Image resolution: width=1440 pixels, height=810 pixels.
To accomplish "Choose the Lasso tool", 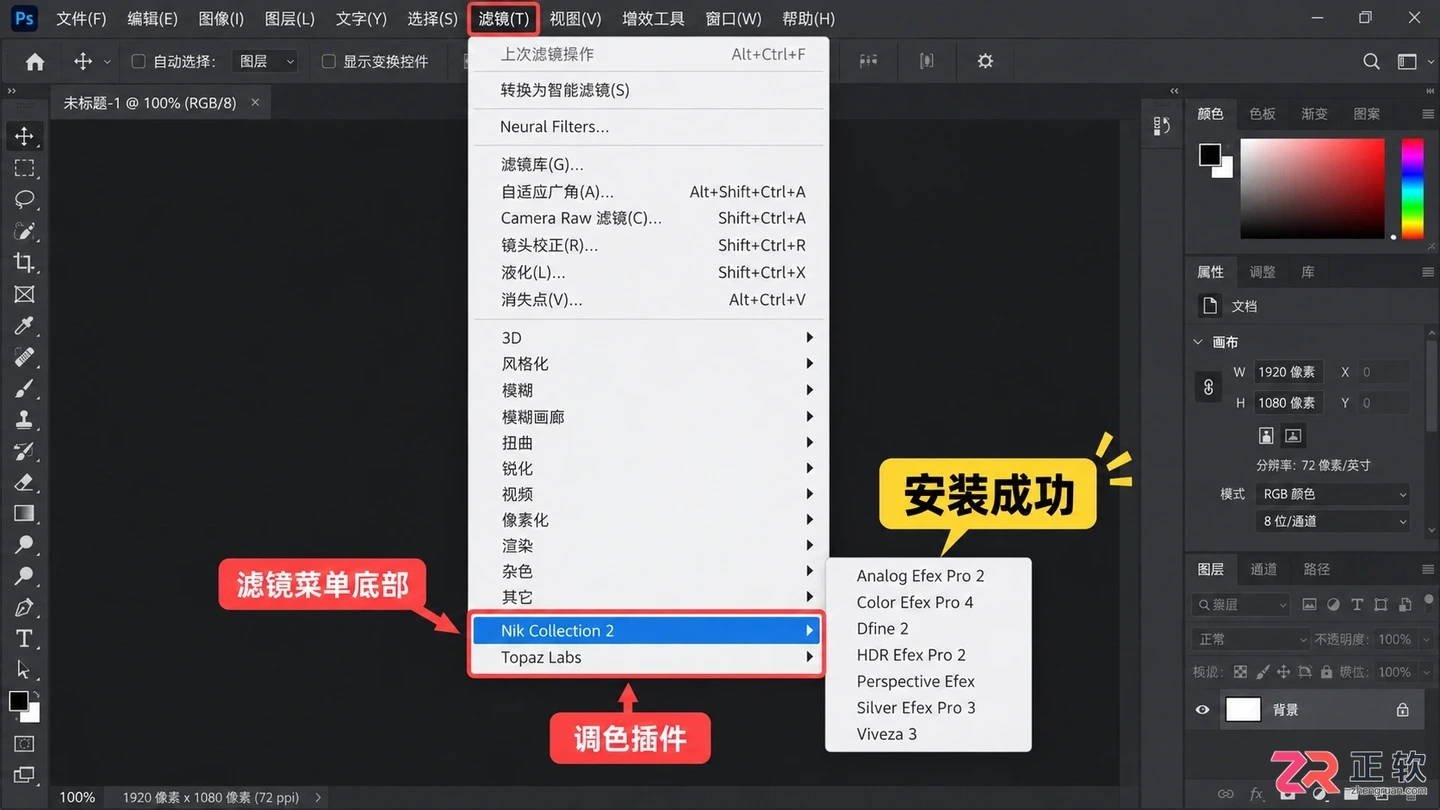I will 24,199.
